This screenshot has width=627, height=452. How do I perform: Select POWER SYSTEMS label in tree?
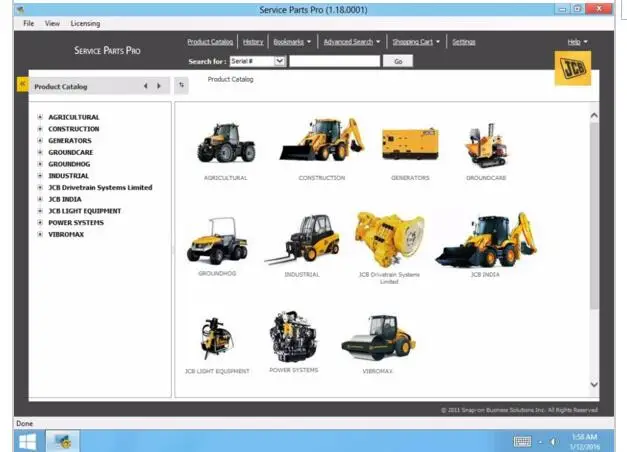click(x=76, y=222)
